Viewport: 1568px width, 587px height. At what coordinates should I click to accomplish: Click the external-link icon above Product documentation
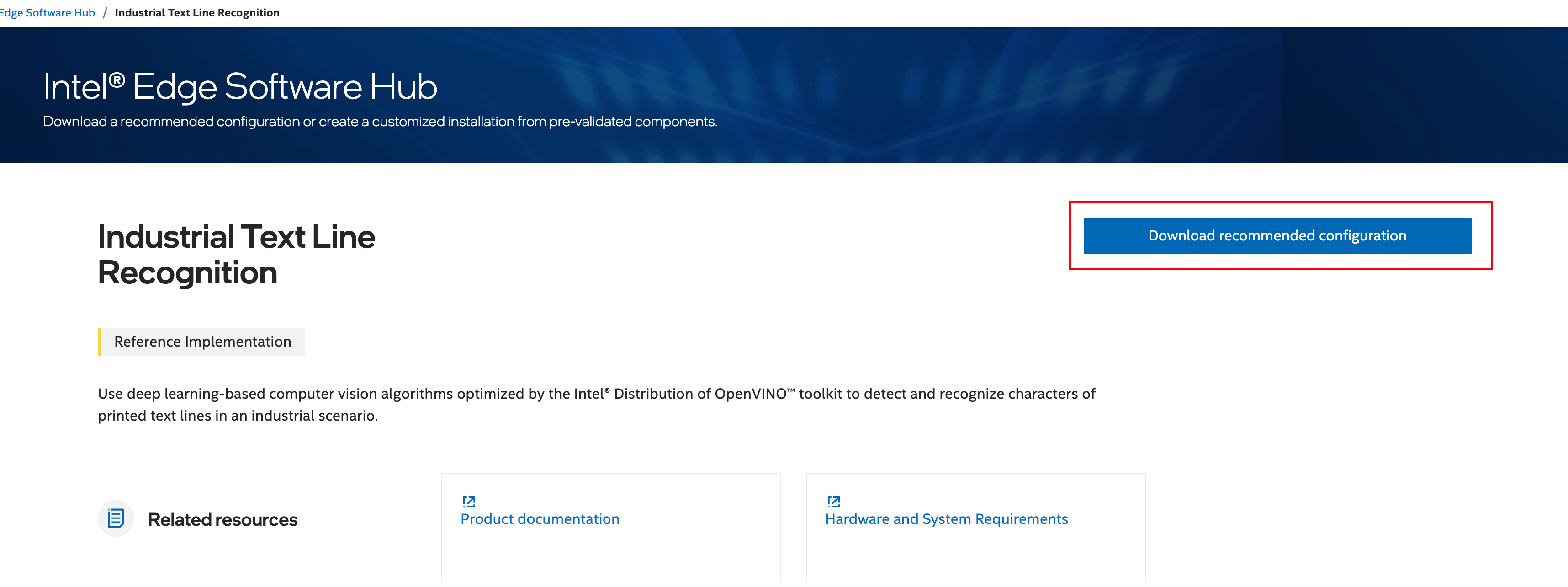469,502
